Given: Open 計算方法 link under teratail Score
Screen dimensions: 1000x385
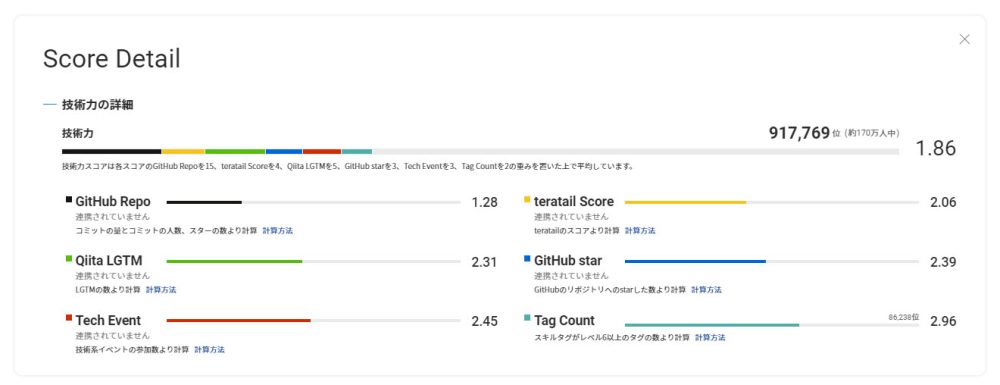Looking at the screenshot, I should click(x=640, y=231).
